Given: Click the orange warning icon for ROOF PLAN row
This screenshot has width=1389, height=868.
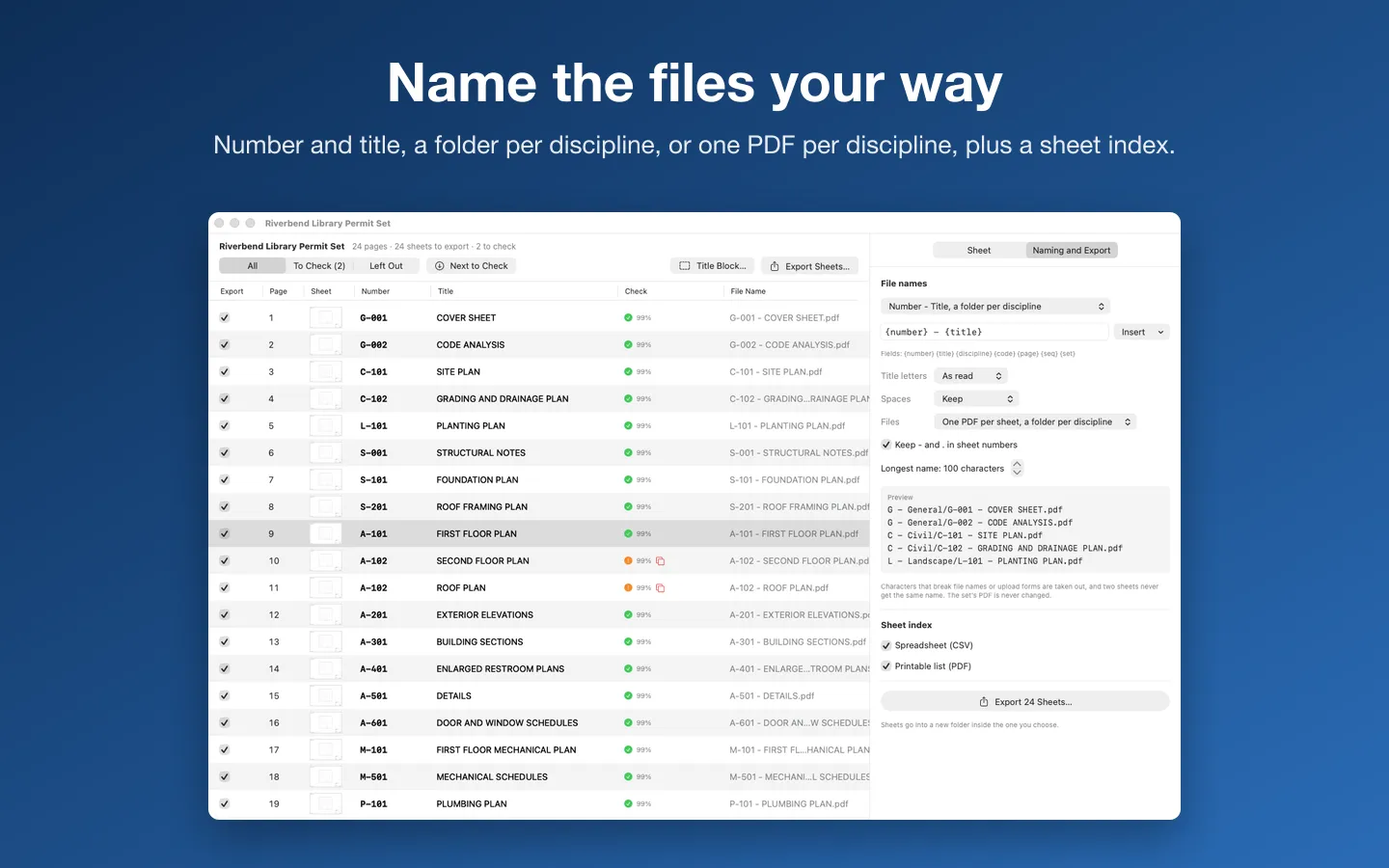Looking at the screenshot, I should pos(628,587).
